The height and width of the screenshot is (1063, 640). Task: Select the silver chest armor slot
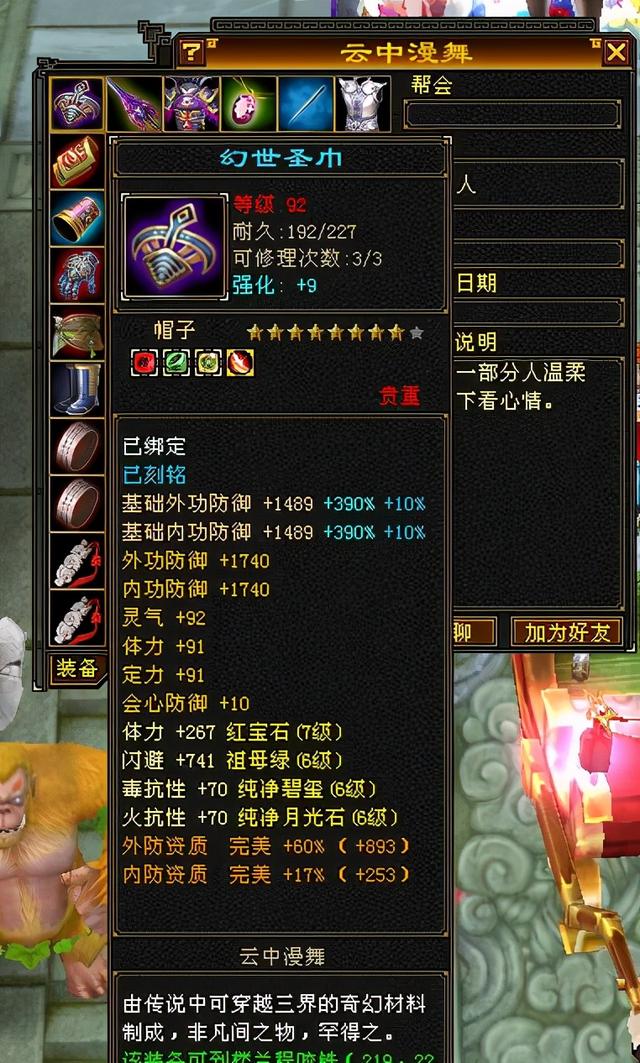pyautogui.click(x=363, y=104)
